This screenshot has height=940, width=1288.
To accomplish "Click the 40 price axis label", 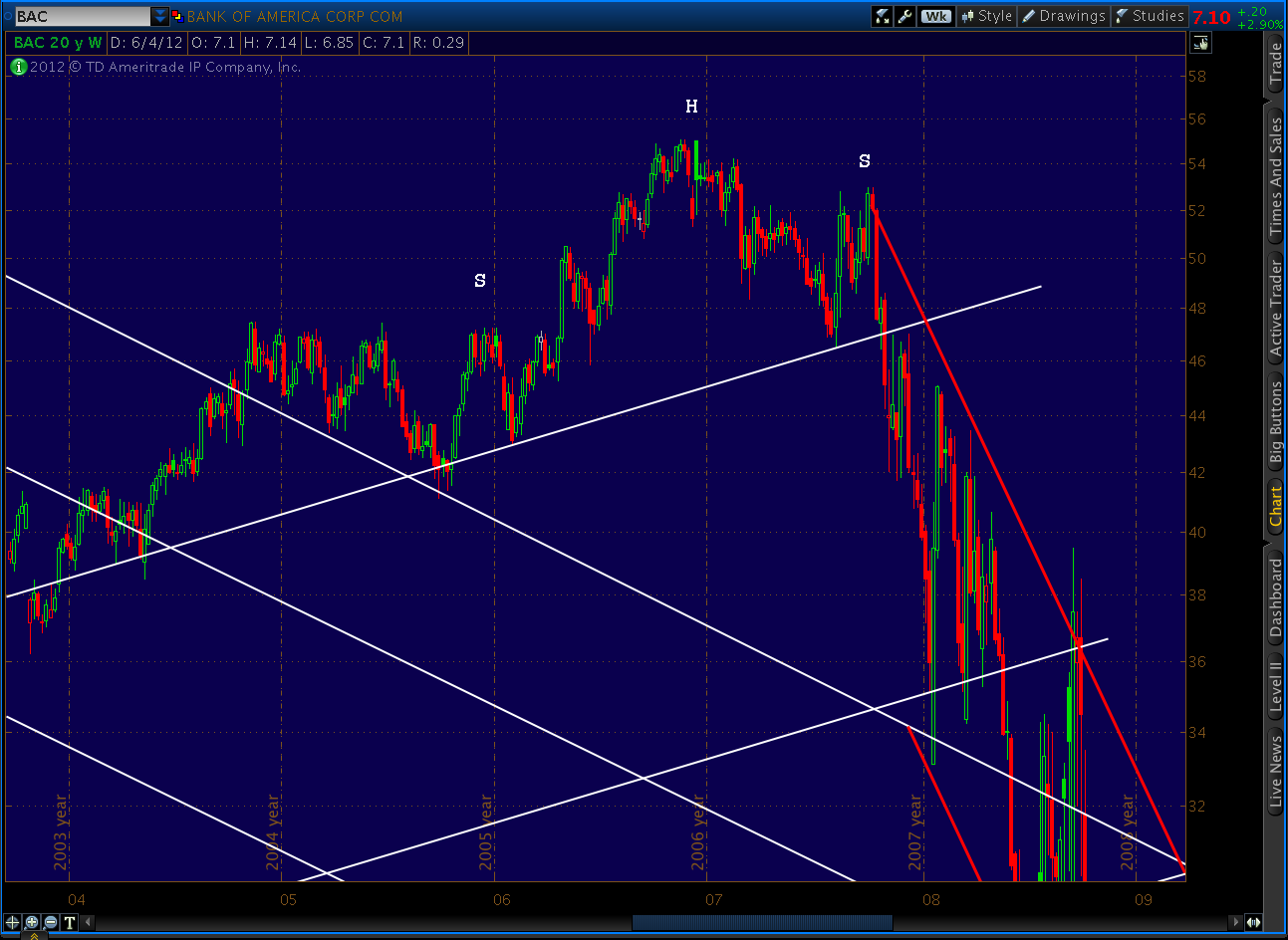I will click(1196, 532).
